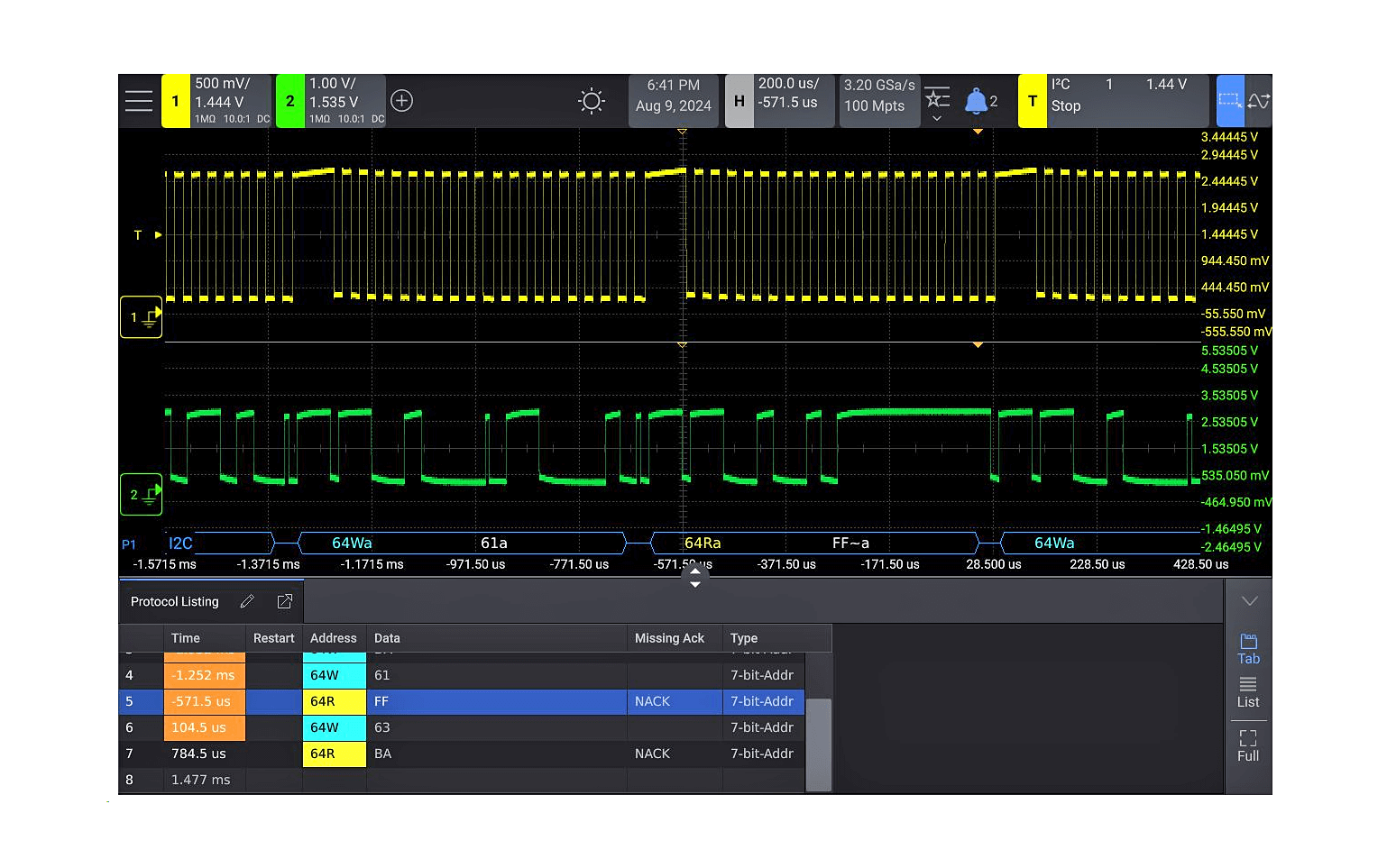Click the Address column header
Viewport: 1387px width, 868px height.
334,638
